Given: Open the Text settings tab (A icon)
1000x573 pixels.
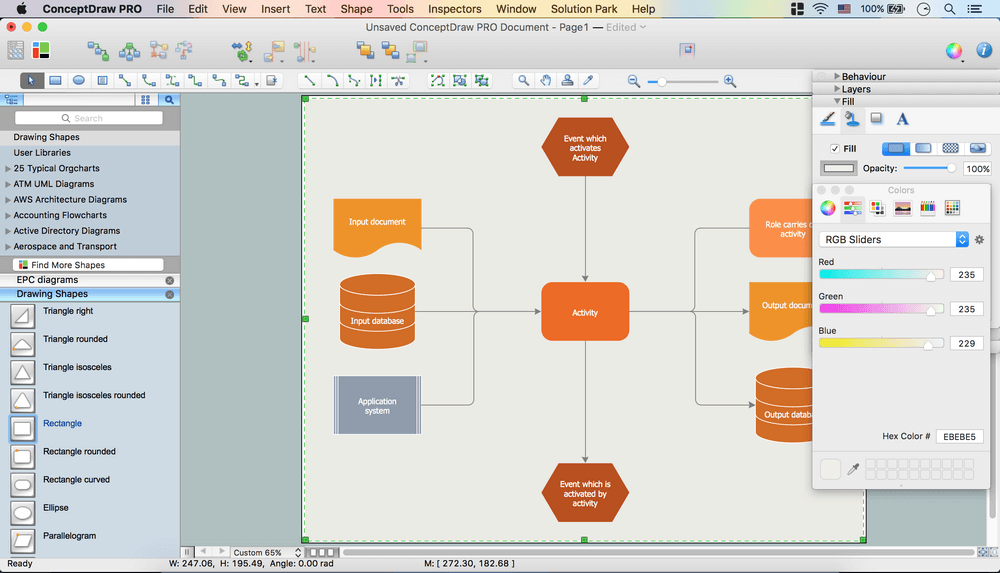Looking at the screenshot, I should 902,119.
